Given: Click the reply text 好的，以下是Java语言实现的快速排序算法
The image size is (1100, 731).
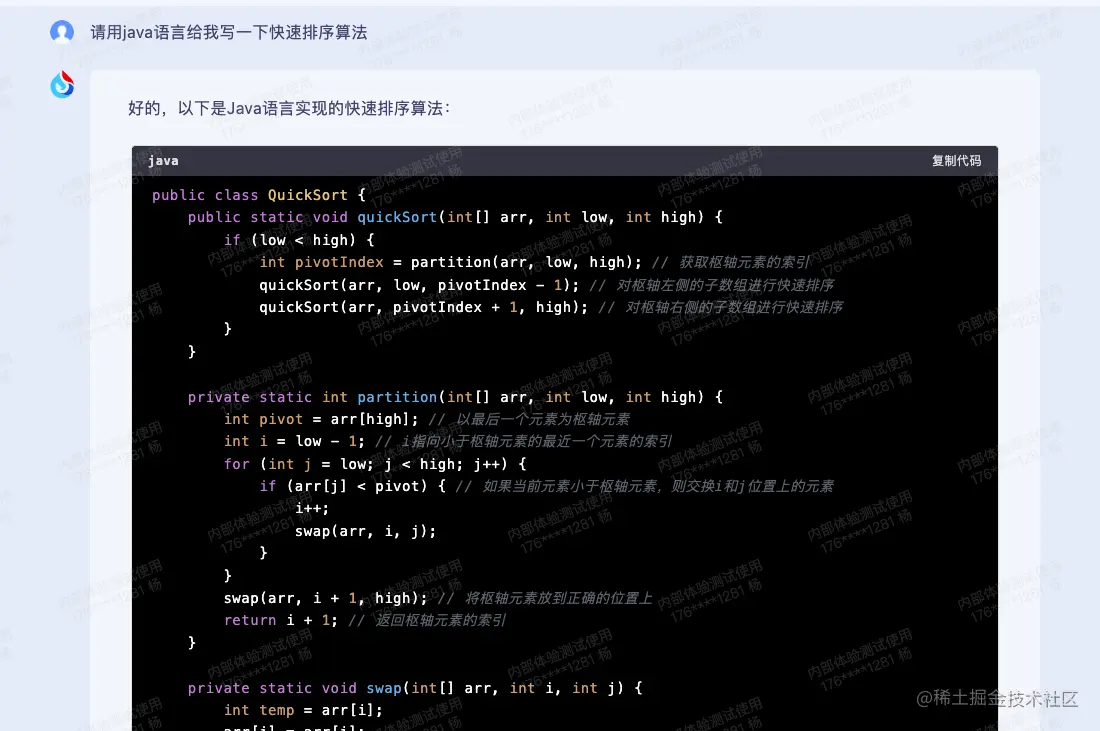Looking at the screenshot, I should (x=289, y=108).
